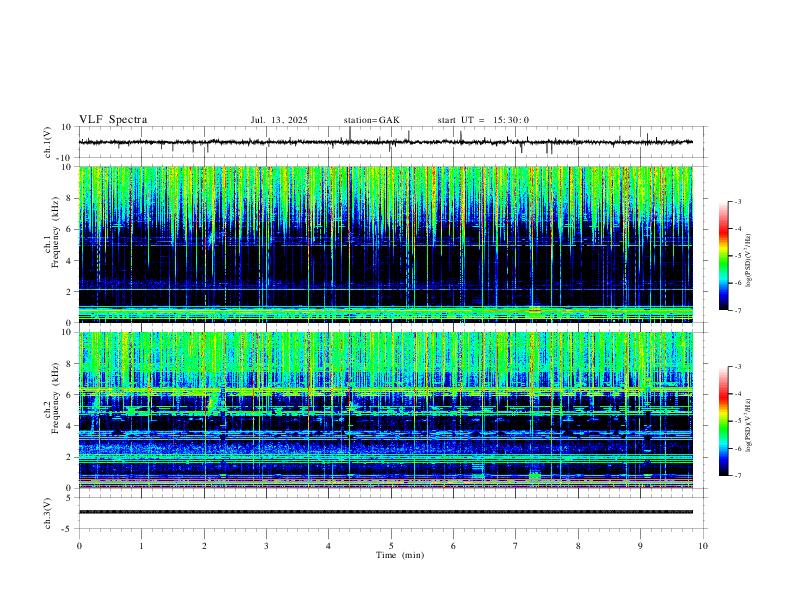Click the time axis tick label "7"
Viewport: 792px width, 612px height.
(516, 546)
